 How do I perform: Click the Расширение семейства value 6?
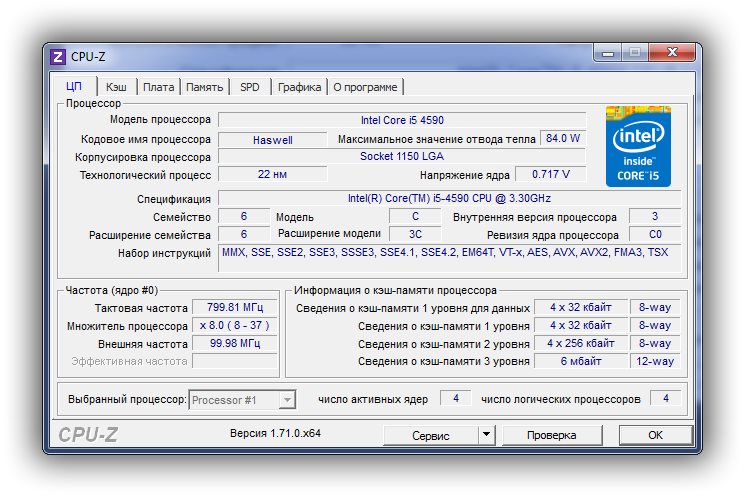point(244,234)
